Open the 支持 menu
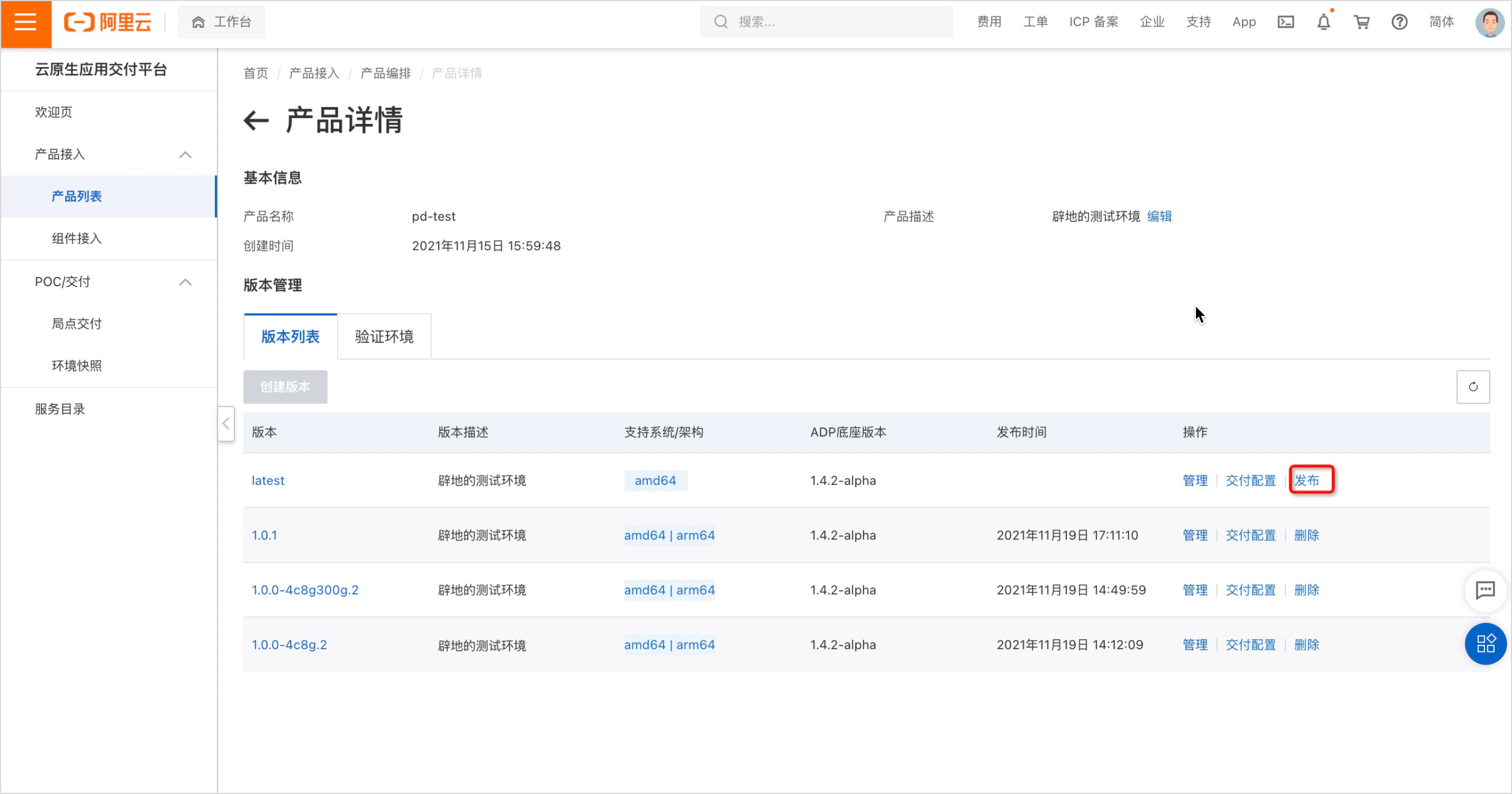This screenshot has width=1512, height=794. point(1199,23)
